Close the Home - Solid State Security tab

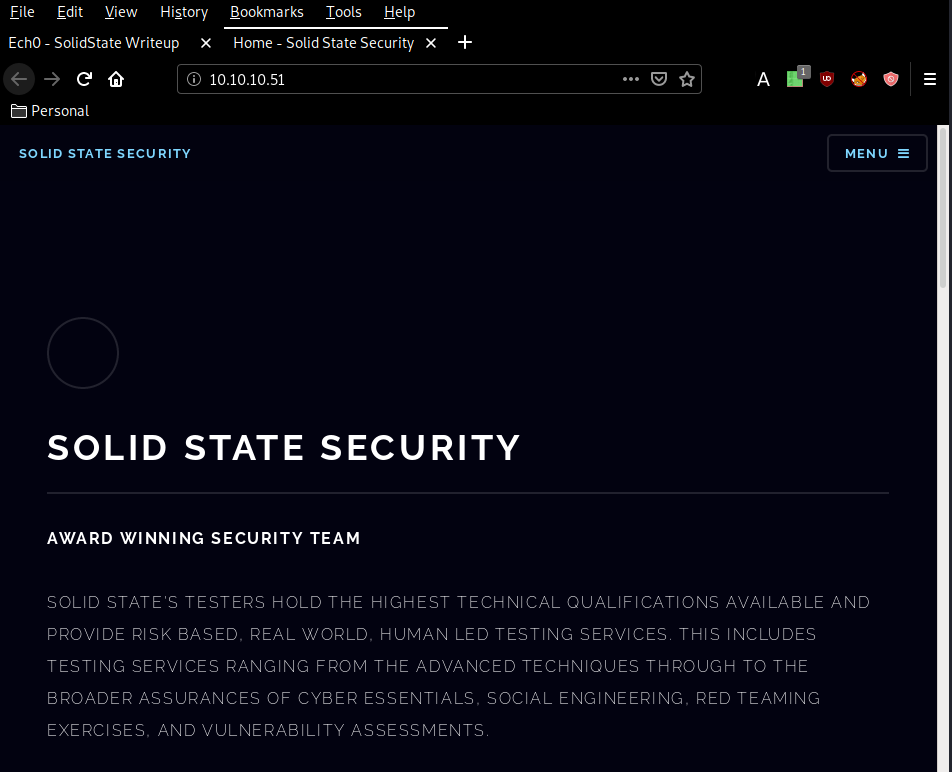click(431, 43)
